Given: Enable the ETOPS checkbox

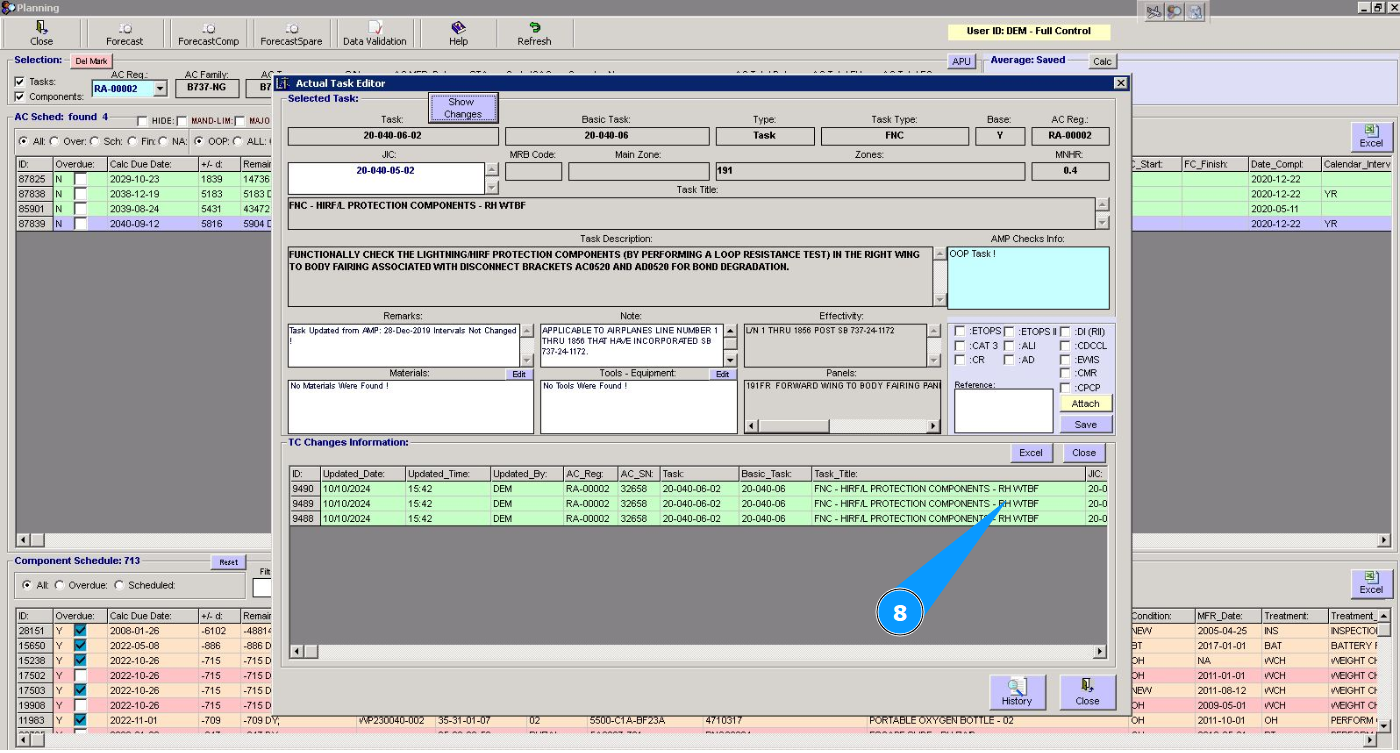Looking at the screenshot, I should [x=960, y=332].
